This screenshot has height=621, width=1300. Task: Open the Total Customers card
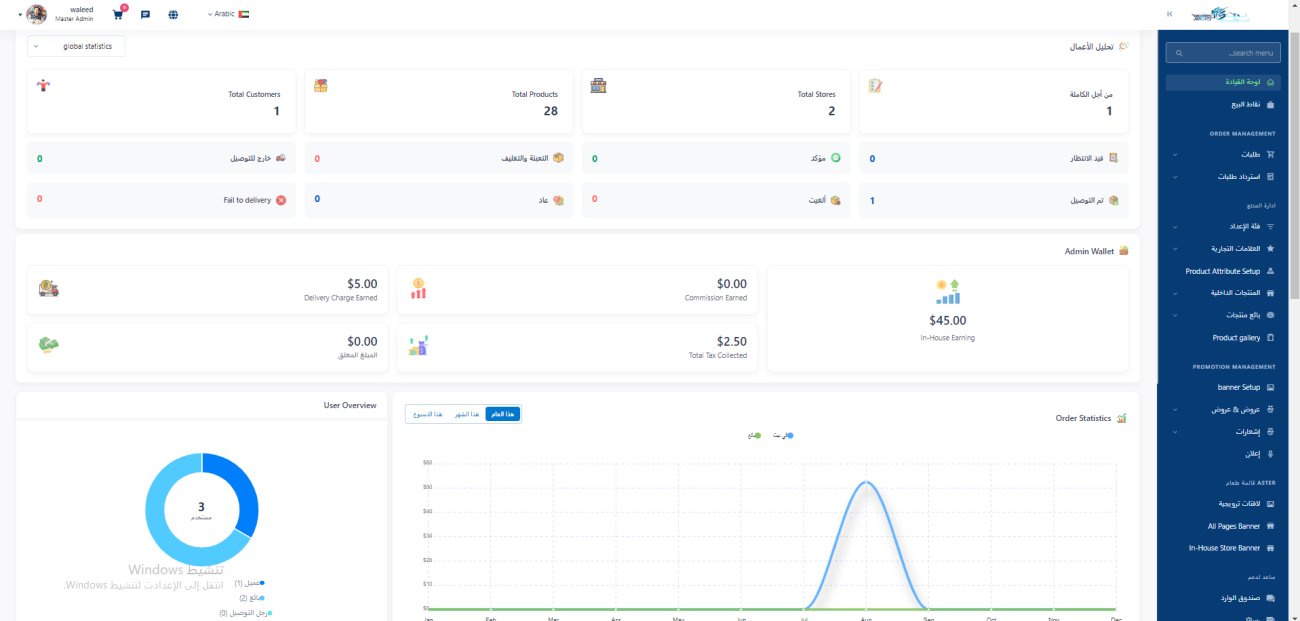click(x=161, y=101)
